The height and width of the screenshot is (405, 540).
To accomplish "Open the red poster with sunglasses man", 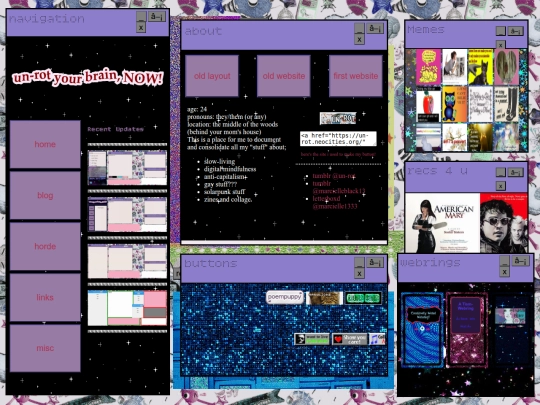I will (x=504, y=223).
